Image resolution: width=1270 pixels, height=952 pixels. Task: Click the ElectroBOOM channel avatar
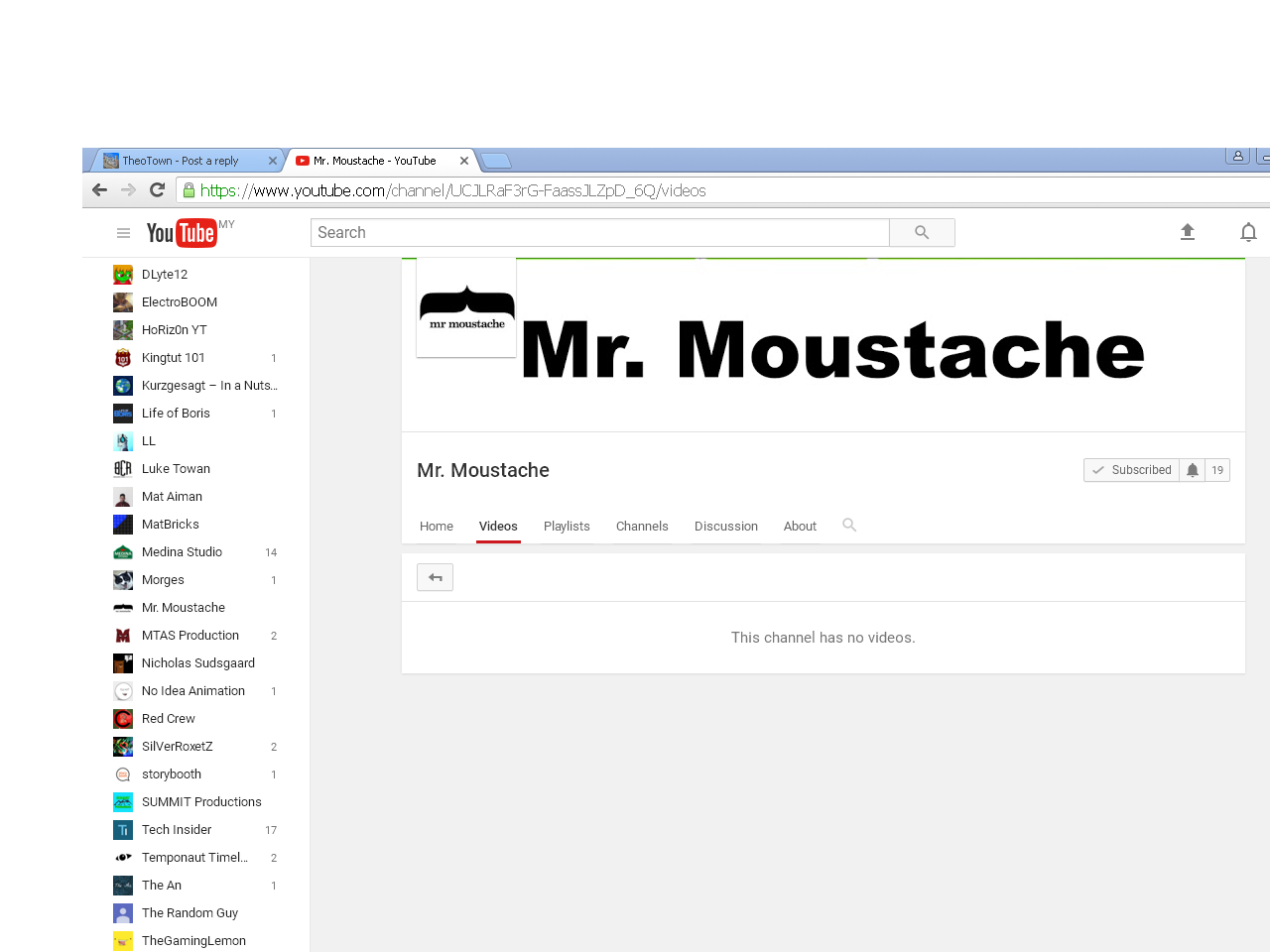click(x=123, y=302)
